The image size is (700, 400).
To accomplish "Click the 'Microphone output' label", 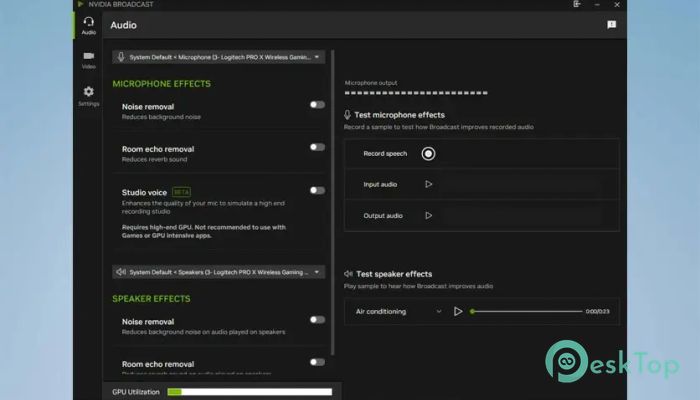I will coord(371,83).
